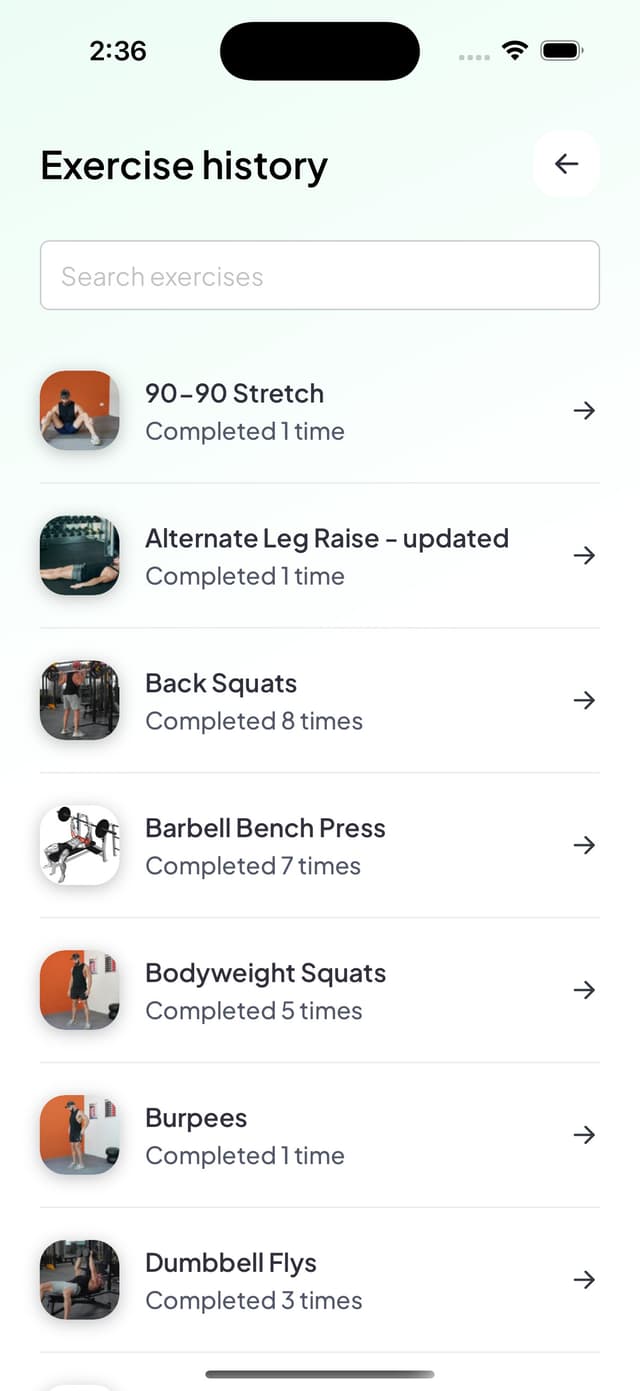Tap the 90-90 Stretch thumbnail image

(79, 410)
